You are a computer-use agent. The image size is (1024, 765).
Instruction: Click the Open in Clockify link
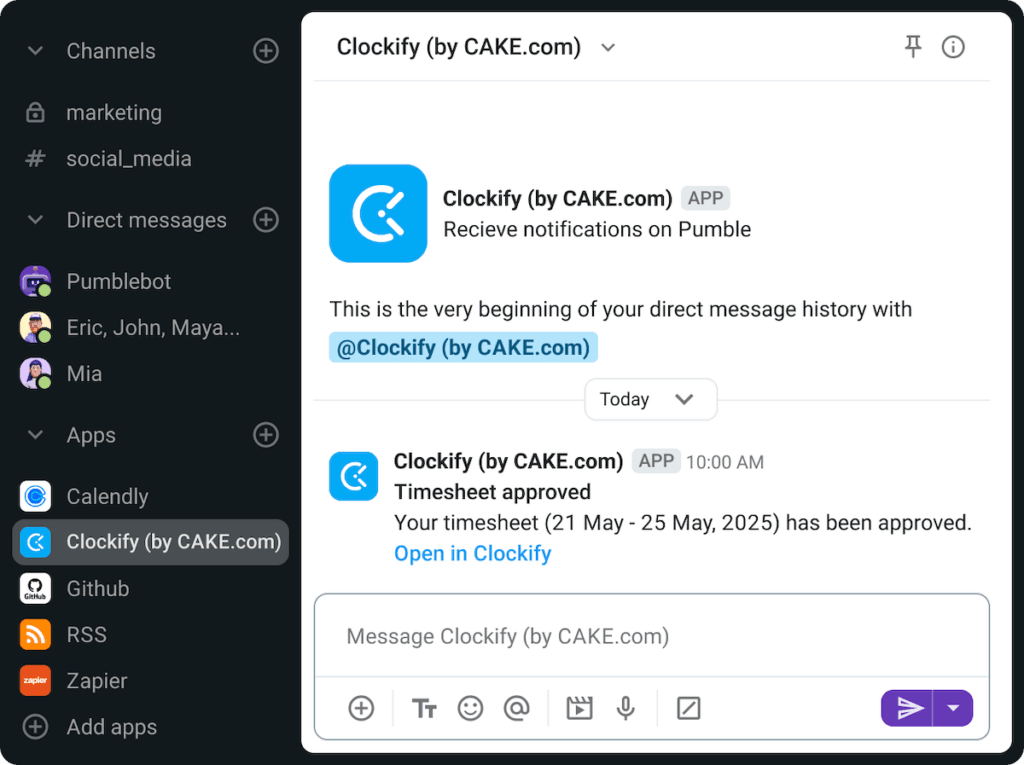[472, 553]
